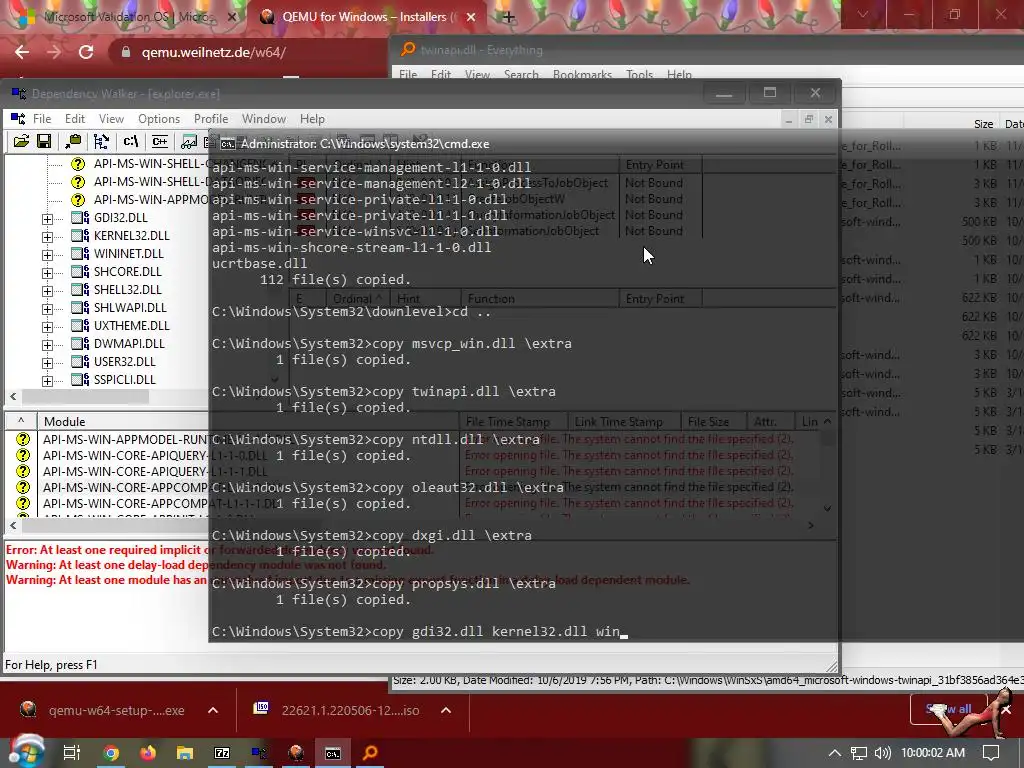The height and width of the screenshot is (768, 1024).
Task: Switch to the Command Prompt taskbar icon
Action: (x=333, y=753)
